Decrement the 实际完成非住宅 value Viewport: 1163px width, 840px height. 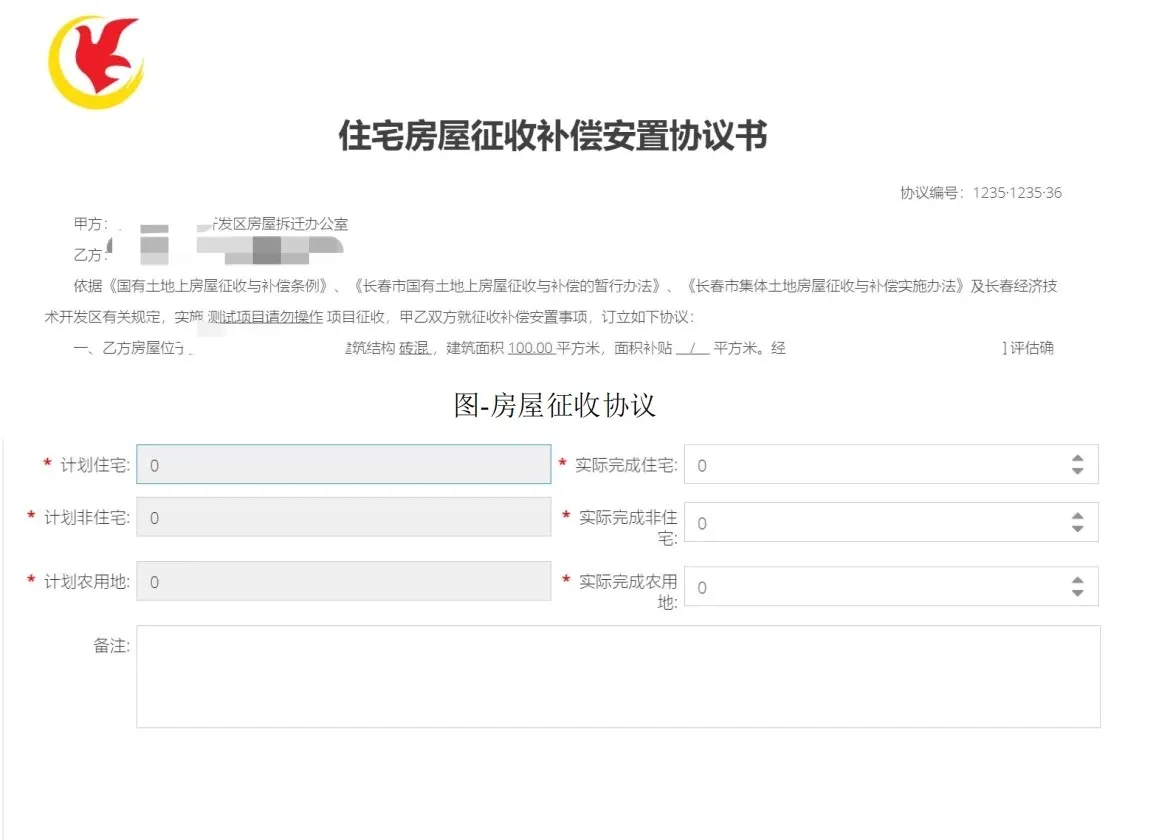coord(1077,529)
